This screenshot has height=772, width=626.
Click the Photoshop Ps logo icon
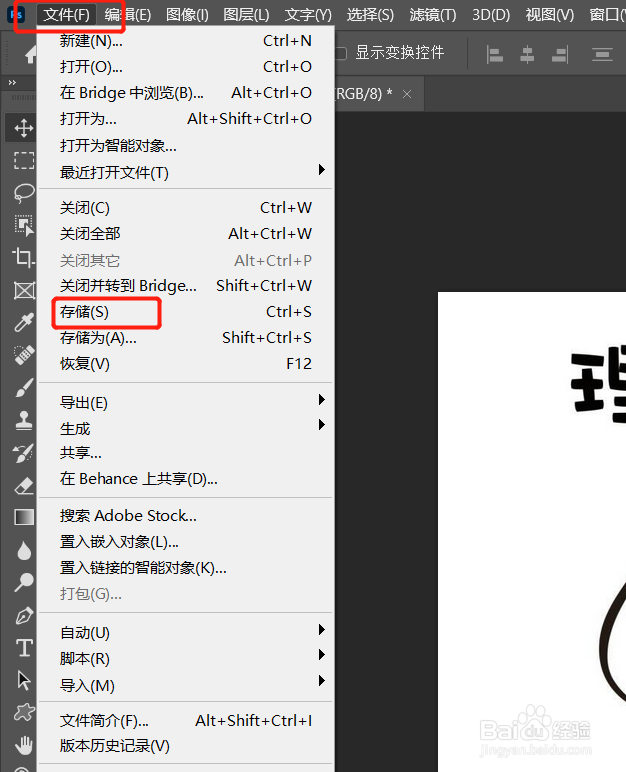(x=17, y=15)
